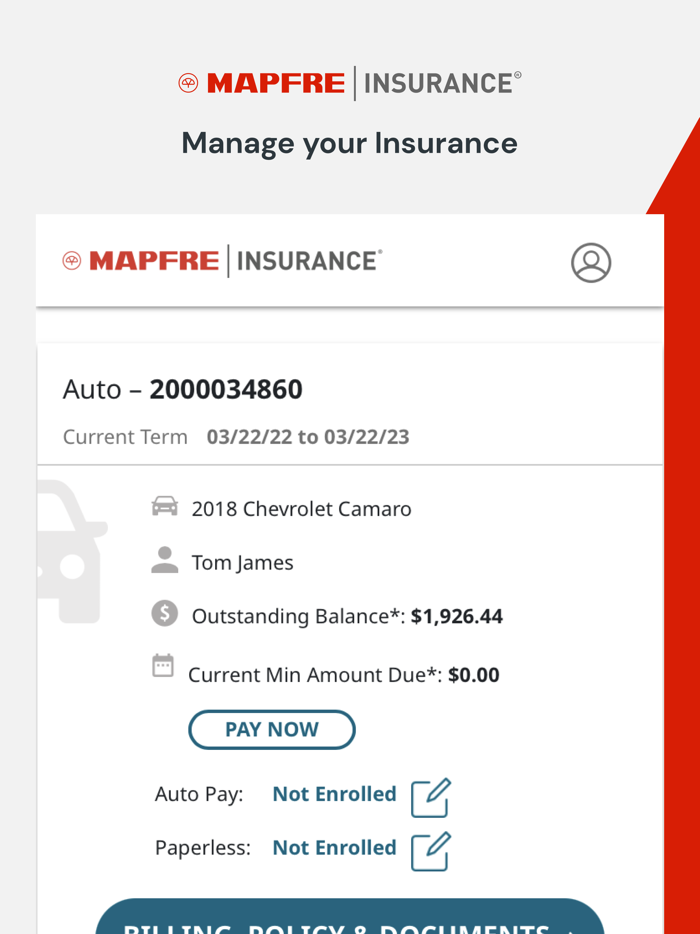
Task: Open the account profile icon in the header
Action: (x=591, y=262)
